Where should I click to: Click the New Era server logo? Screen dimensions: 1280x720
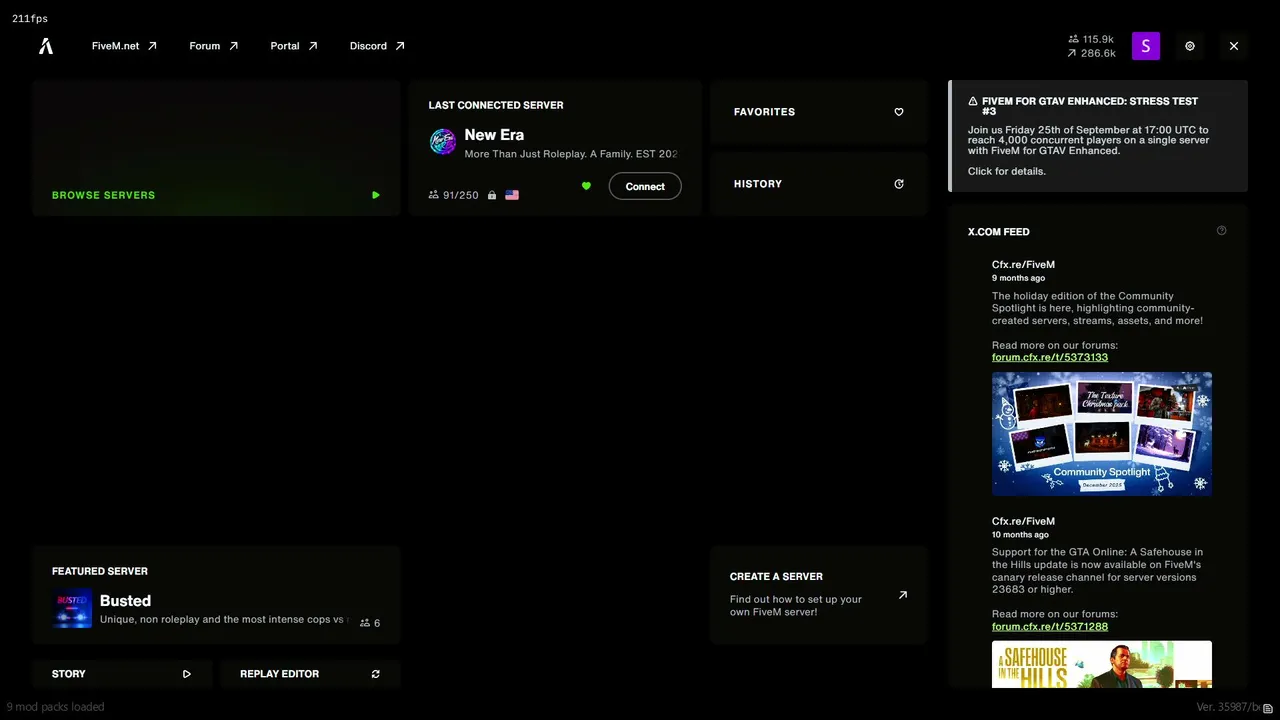pos(443,141)
